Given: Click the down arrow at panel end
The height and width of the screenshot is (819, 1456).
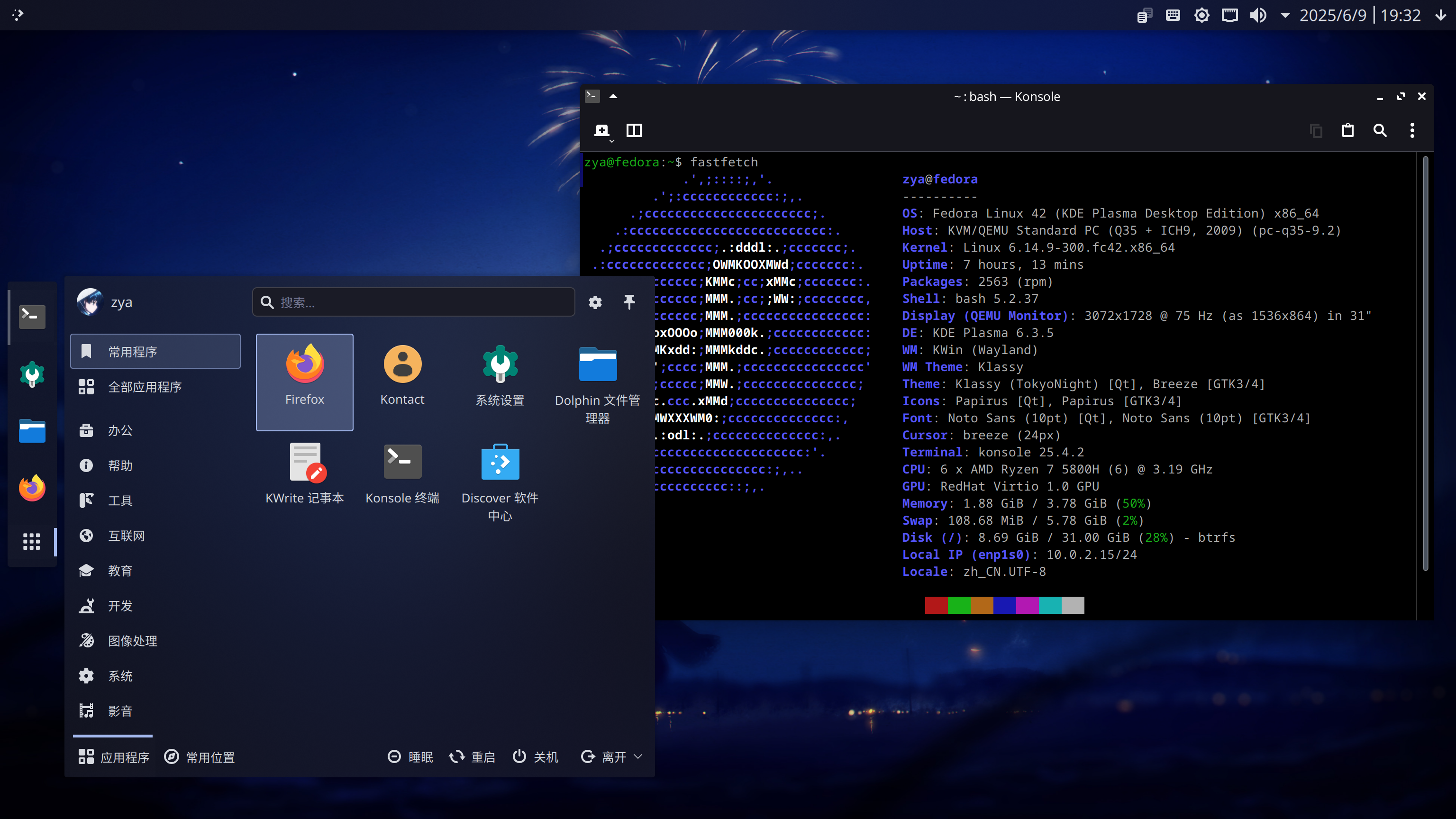Looking at the screenshot, I should pyautogui.click(x=1441, y=15).
